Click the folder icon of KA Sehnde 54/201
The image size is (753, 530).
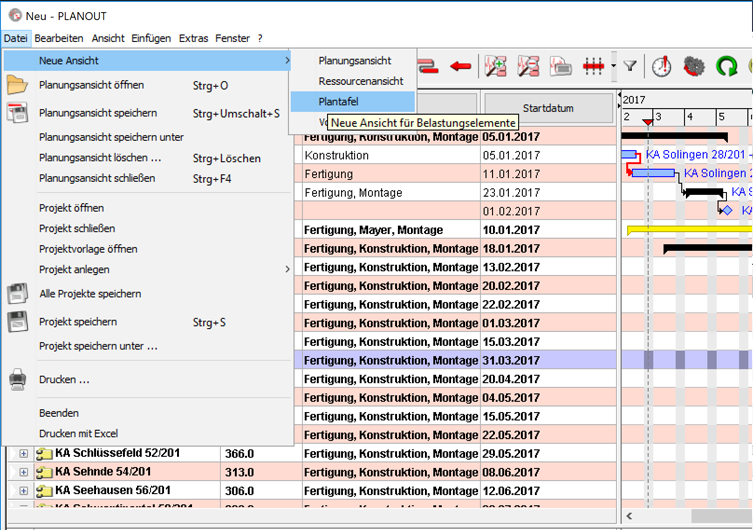click(x=44, y=472)
